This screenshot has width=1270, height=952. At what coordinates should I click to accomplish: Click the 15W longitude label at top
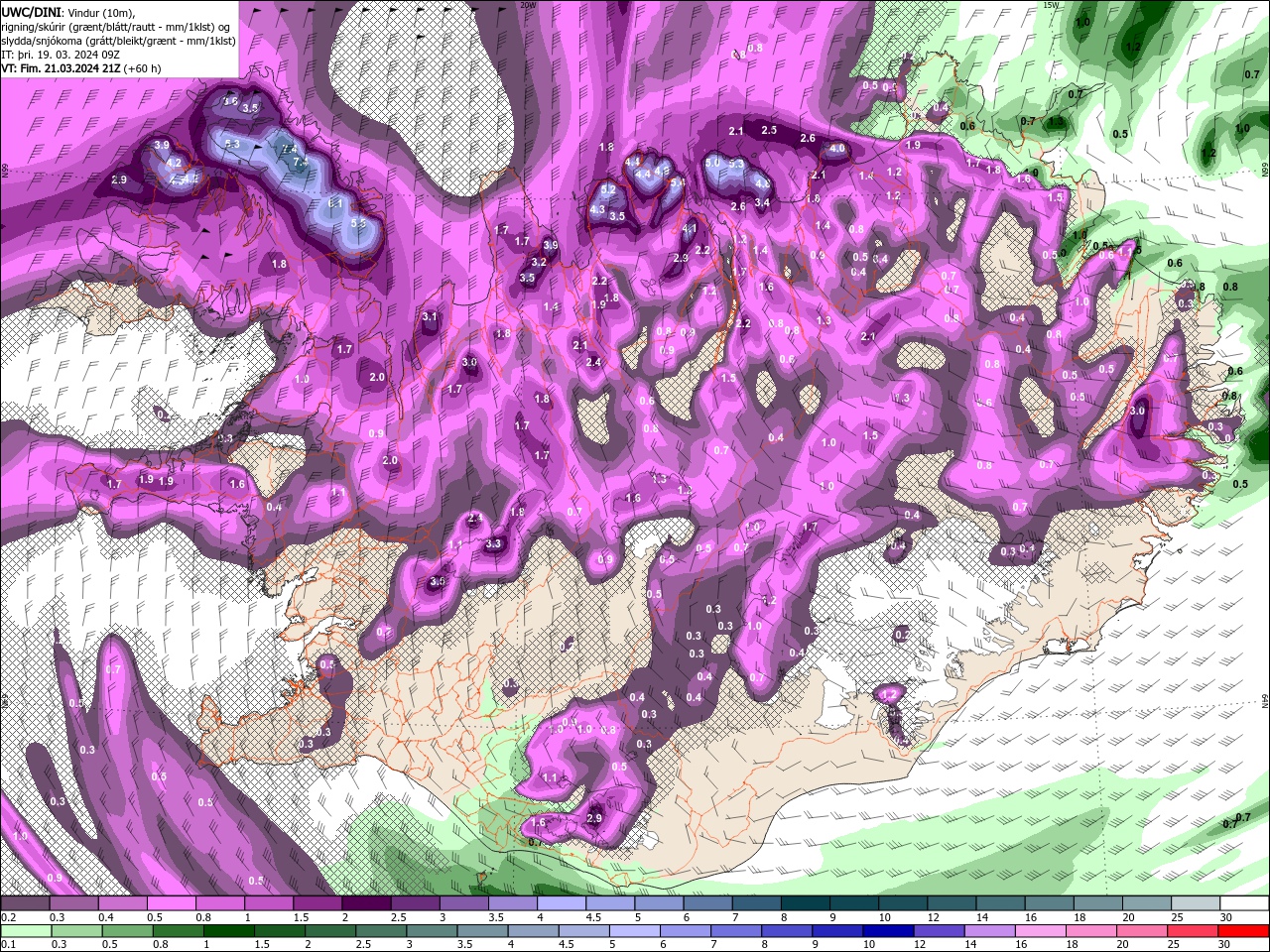point(1051,5)
